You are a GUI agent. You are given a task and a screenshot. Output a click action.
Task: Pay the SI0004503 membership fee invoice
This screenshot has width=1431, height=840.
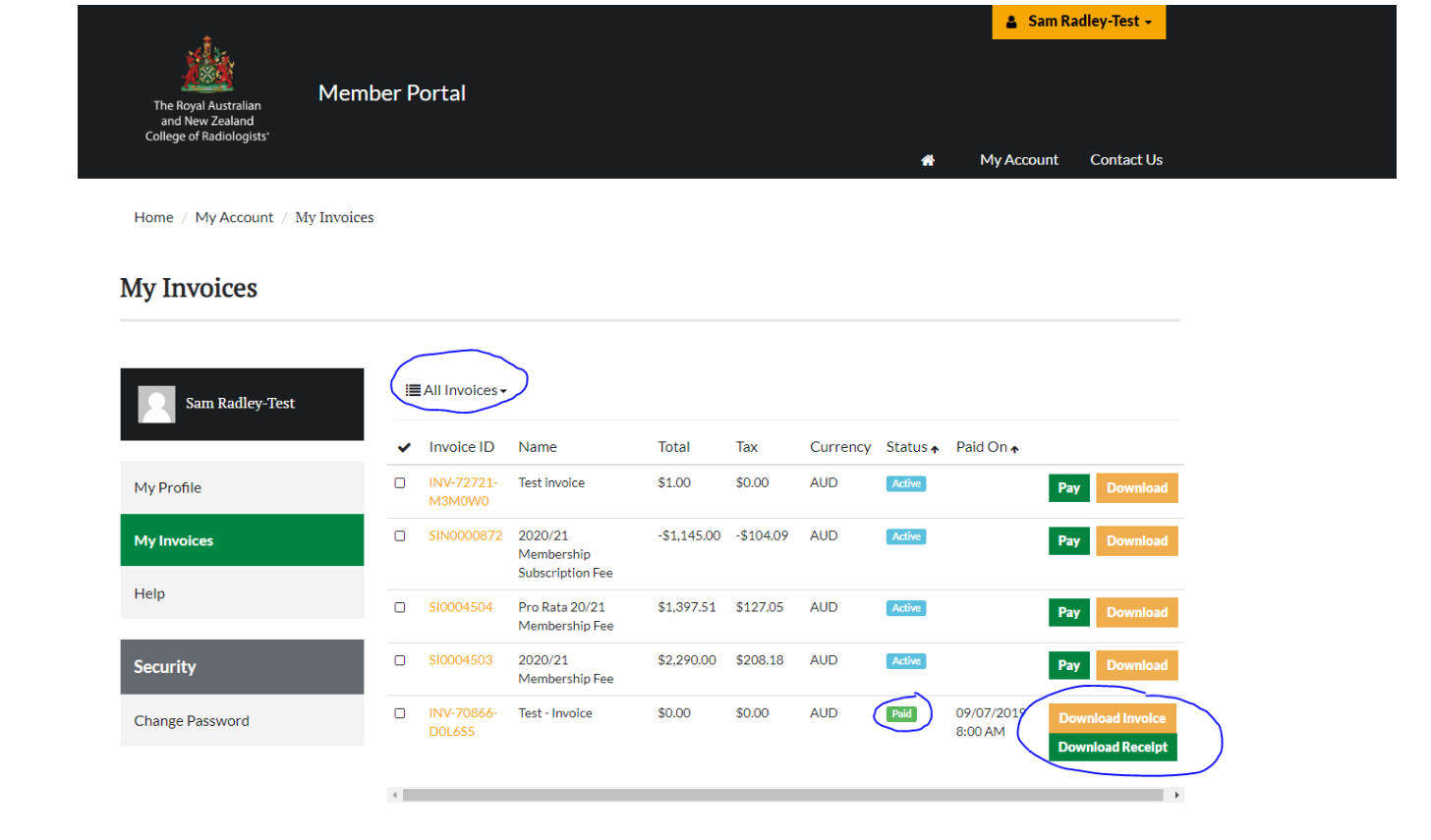pyautogui.click(x=1068, y=666)
